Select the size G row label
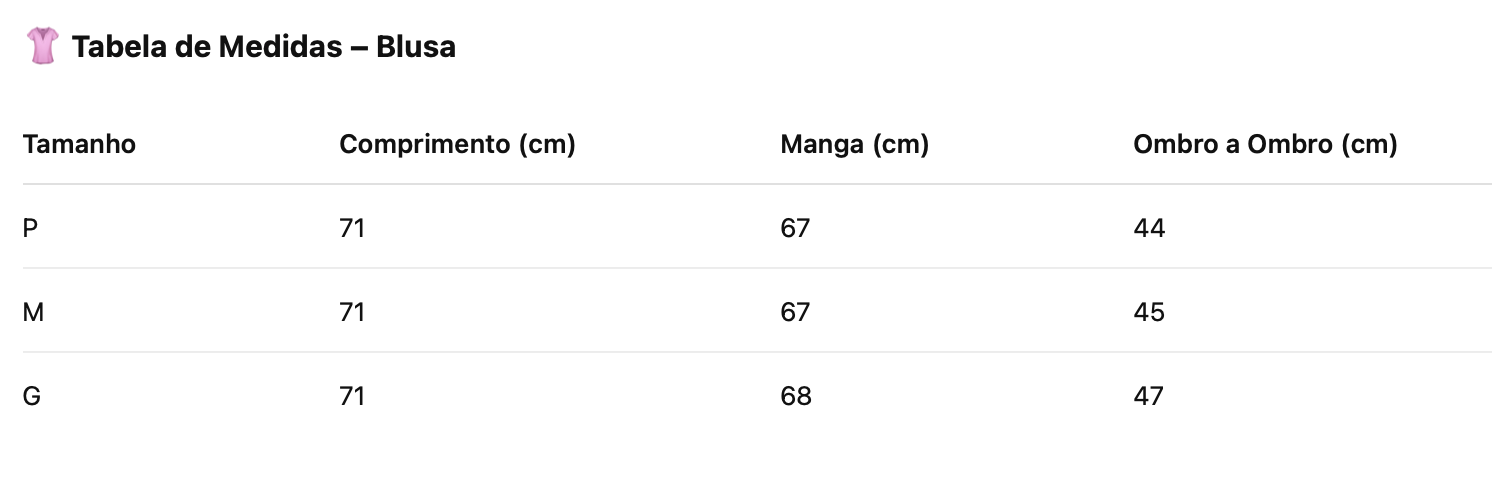This screenshot has height=484, width=1492. click(x=32, y=396)
